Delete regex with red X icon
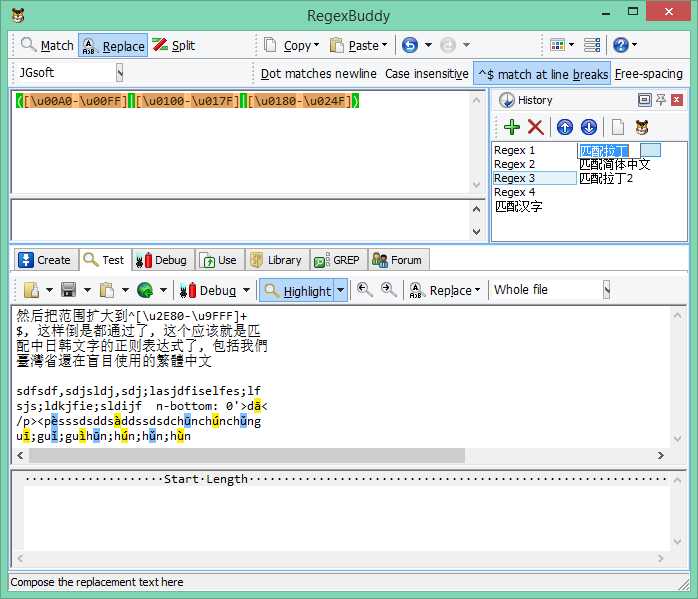The image size is (698, 599). click(x=536, y=127)
